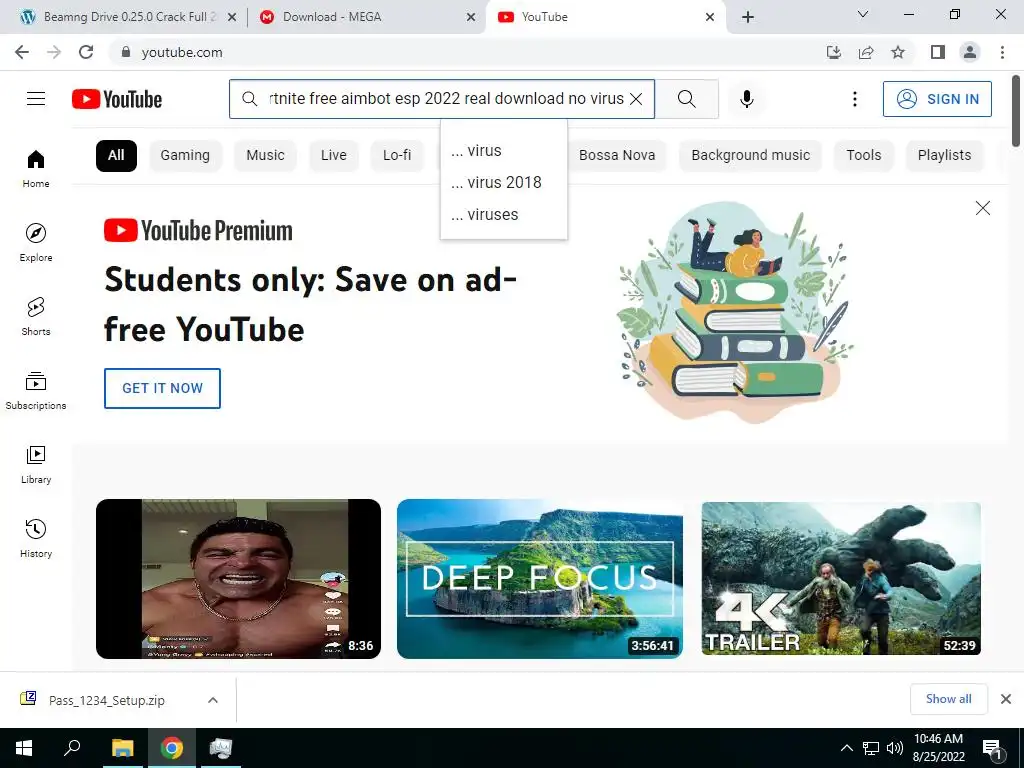Select the Bossa Nova filter chip
This screenshot has width=1024, height=768.
pyautogui.click(x=616, y=155)
